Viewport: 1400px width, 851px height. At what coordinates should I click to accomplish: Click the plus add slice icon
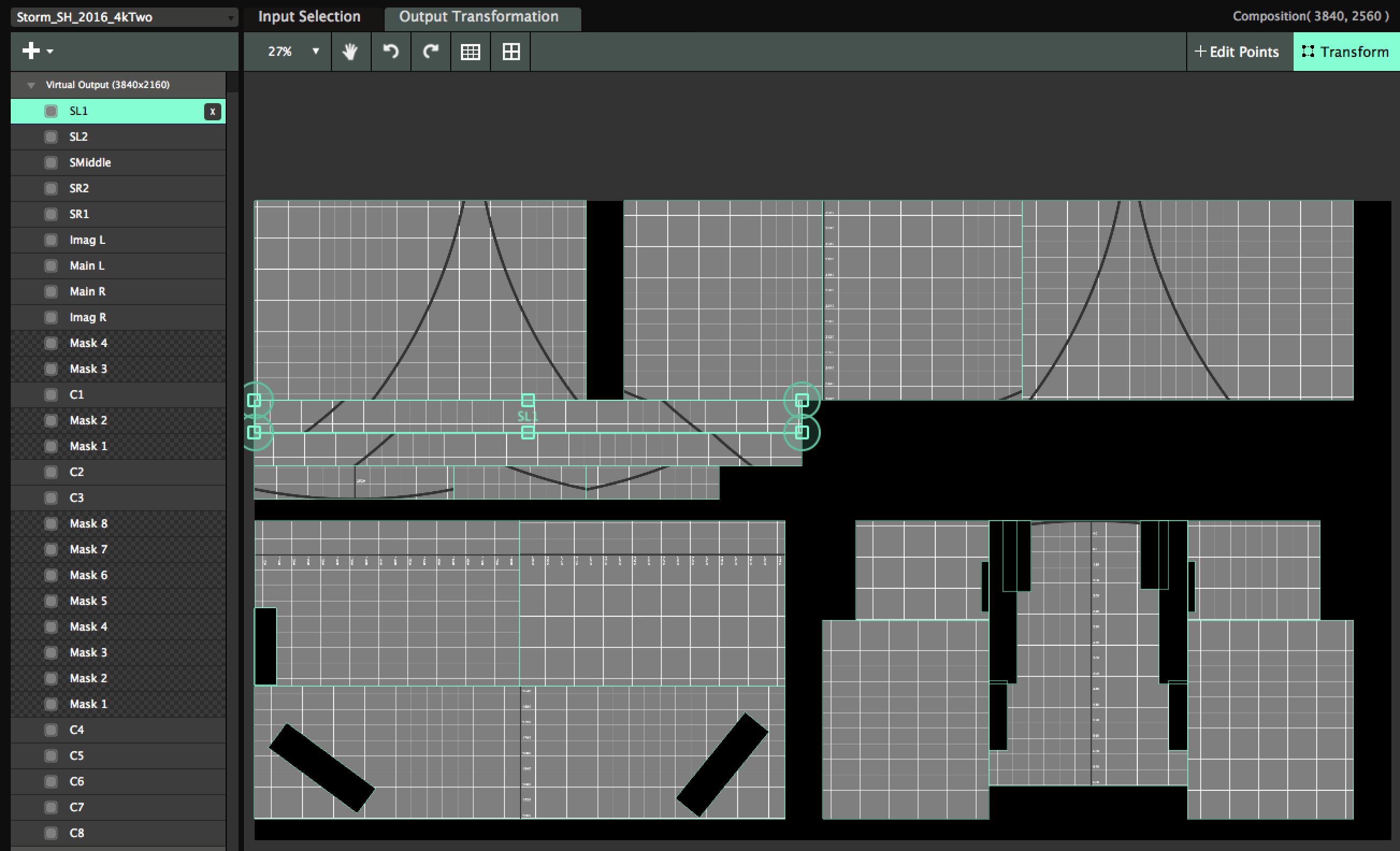pos(31,51)
